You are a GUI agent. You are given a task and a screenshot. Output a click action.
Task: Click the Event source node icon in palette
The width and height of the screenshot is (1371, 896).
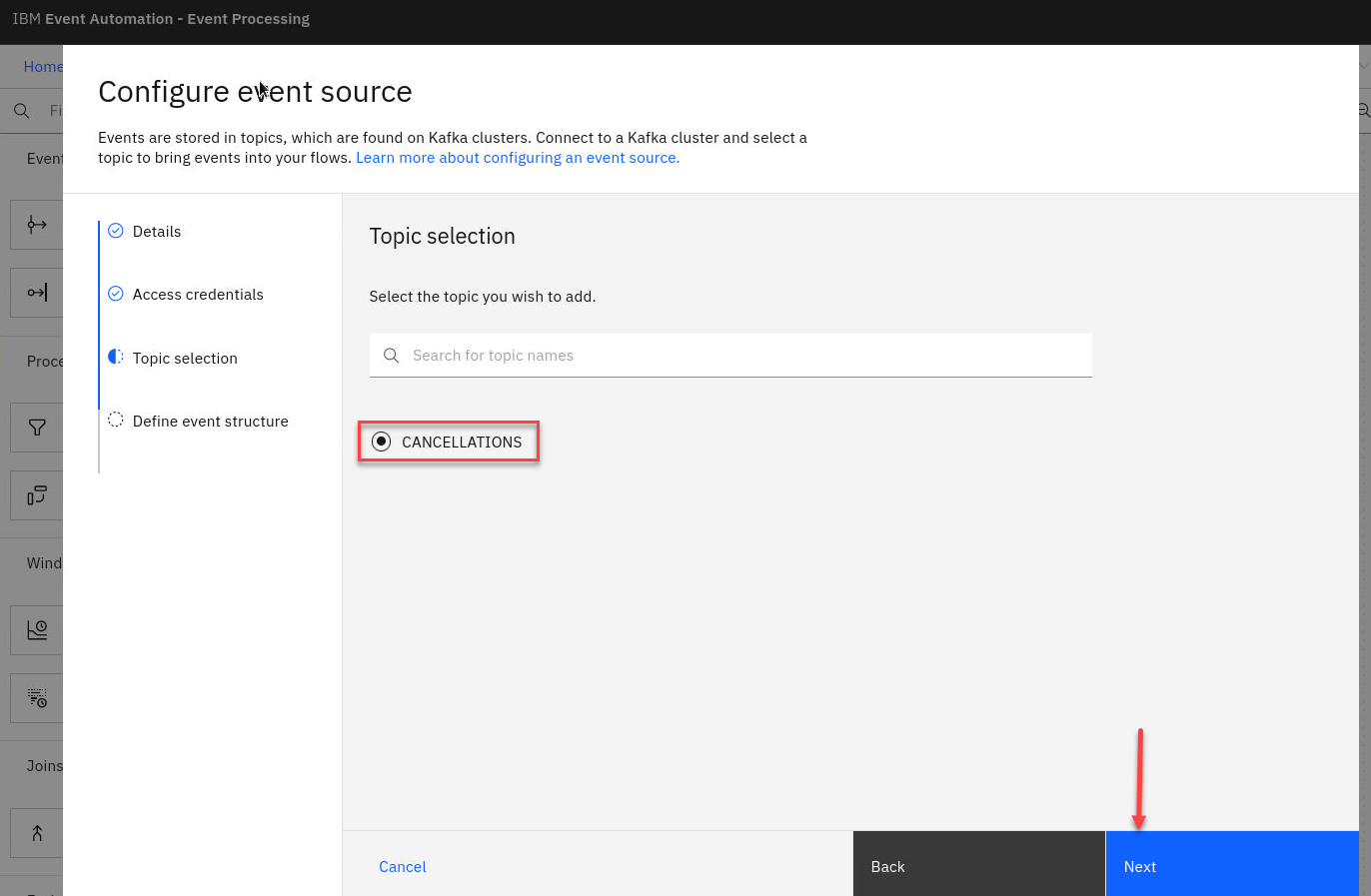37,225
